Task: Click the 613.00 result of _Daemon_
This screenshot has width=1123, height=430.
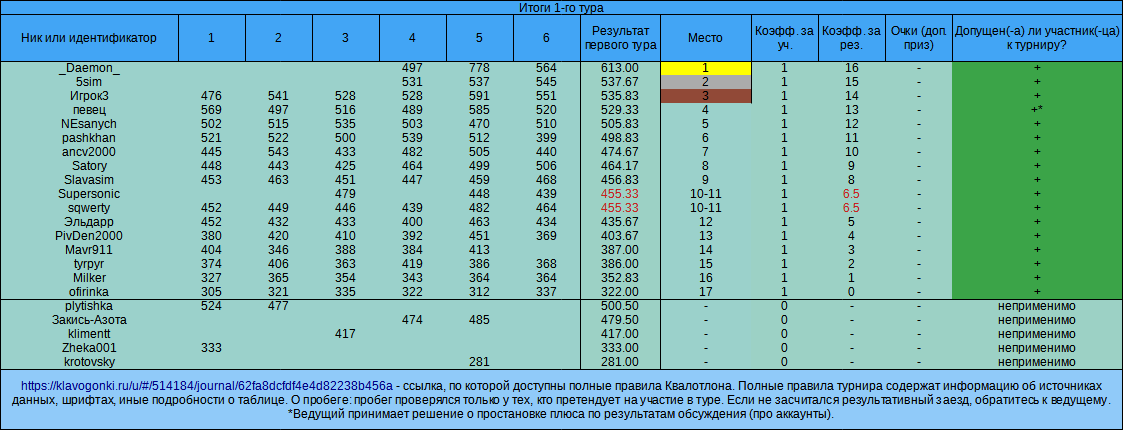Action: (620, 68)
